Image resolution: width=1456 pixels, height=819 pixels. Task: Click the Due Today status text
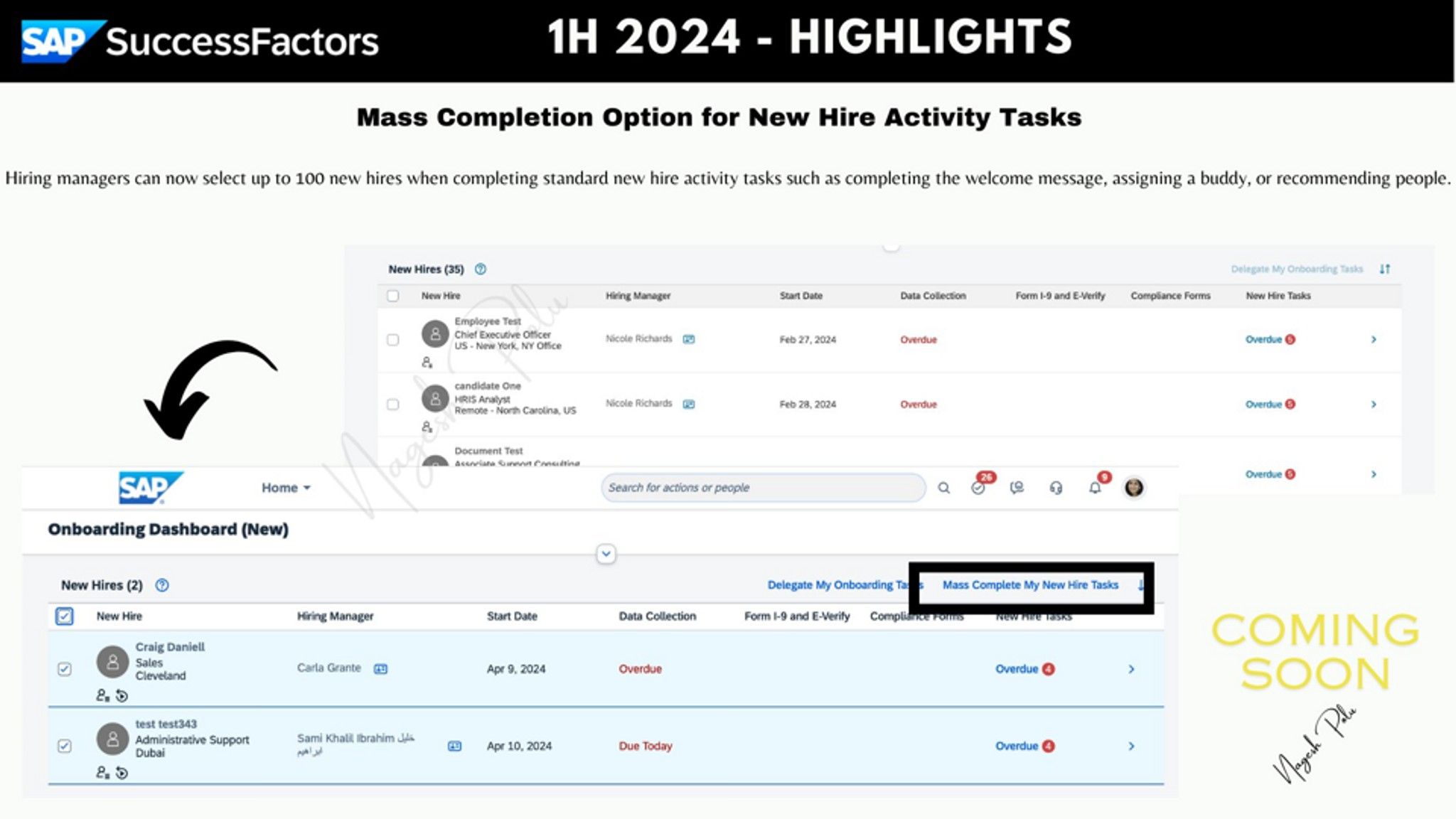pos(646,746)
